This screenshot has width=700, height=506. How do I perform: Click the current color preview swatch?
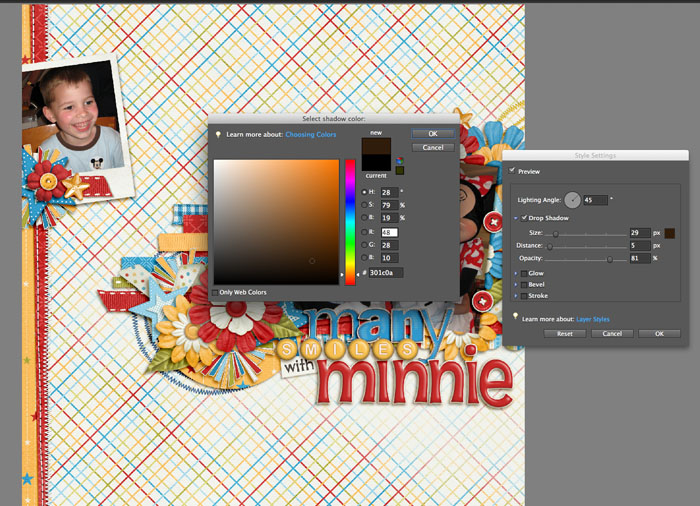376,163
